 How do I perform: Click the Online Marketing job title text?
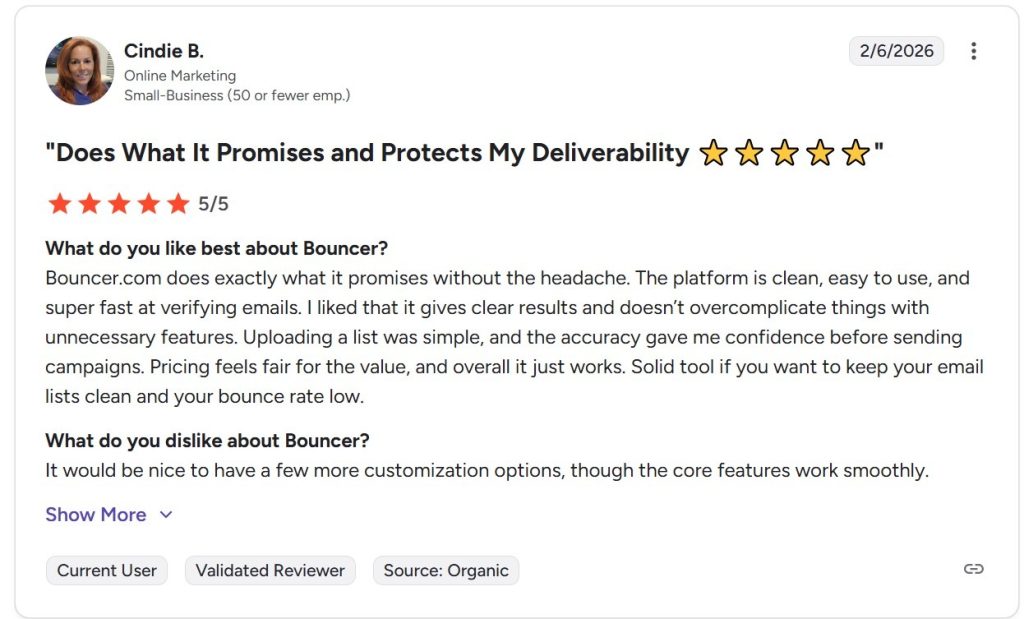(x=179, y=75)
